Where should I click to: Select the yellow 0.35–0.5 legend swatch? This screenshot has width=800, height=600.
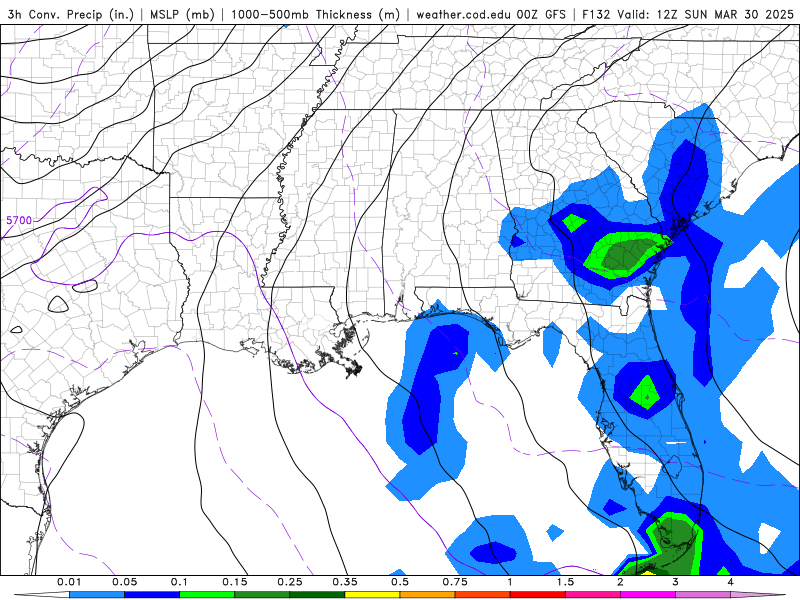372,595
